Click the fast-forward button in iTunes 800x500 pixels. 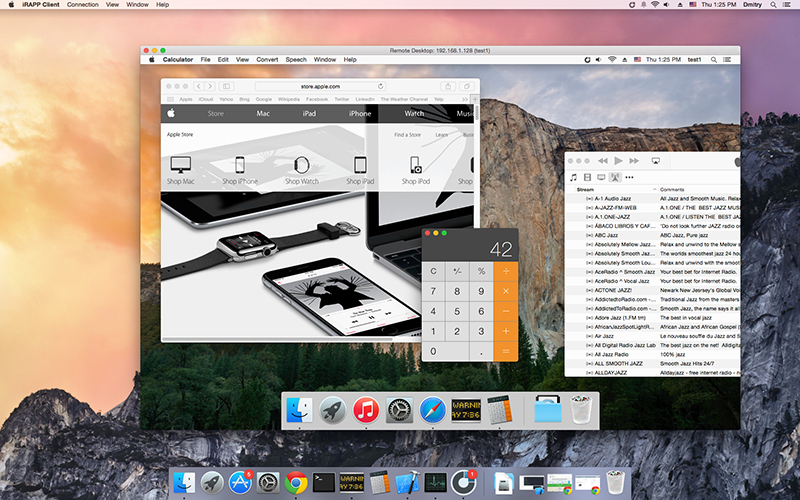pyautogui.click(x=634, y=161)
